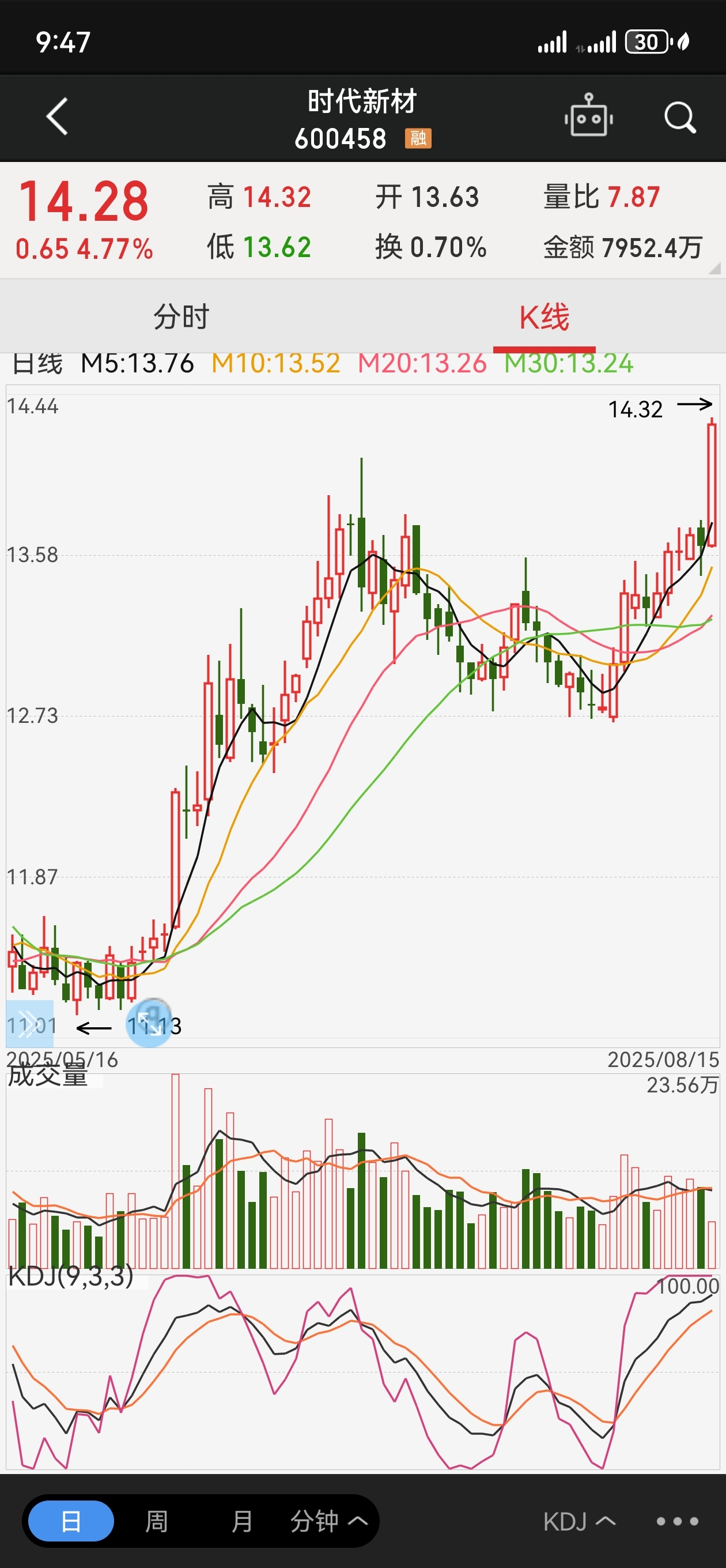726x1568 pixels.
Task: Select the K线 tab
Action: point(544,317)
